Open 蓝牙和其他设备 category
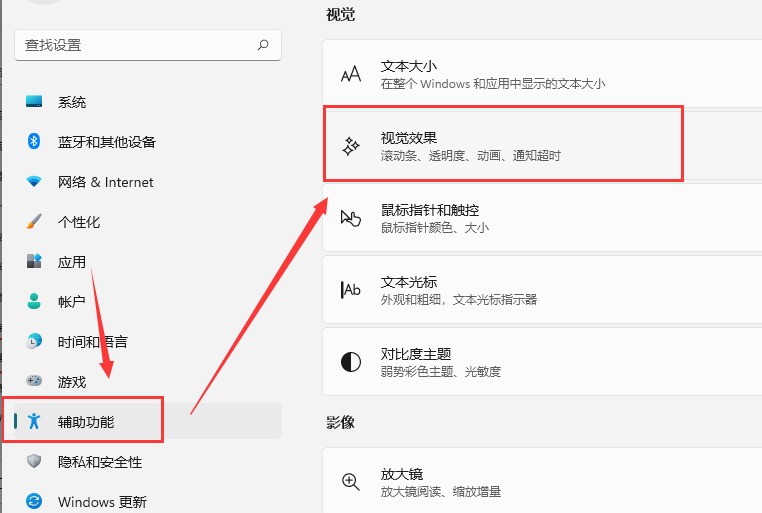762x513 pixels. (x=148, y=142)
